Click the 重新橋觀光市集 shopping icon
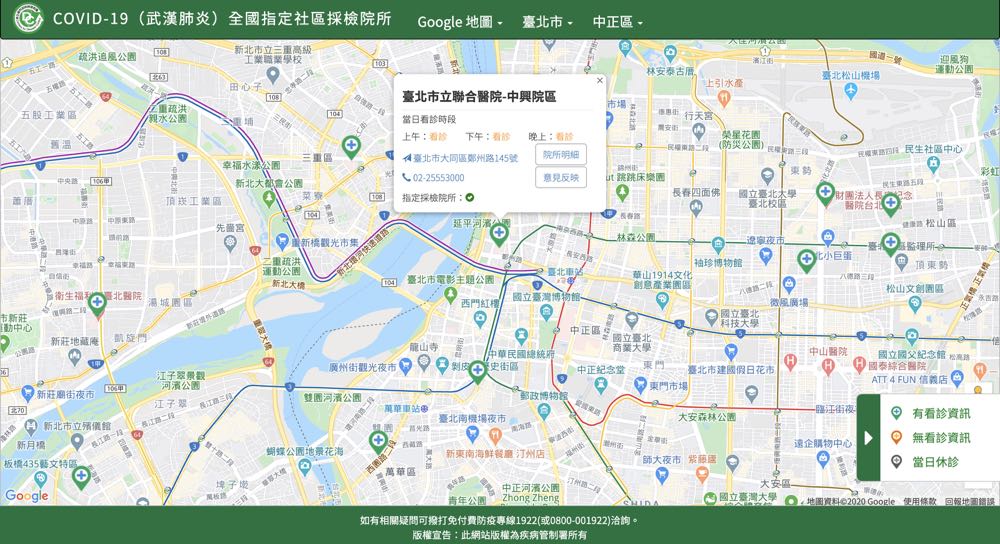Image resolution: width=1000 pixels, height=544 pixels. click(x=282, y=240)
